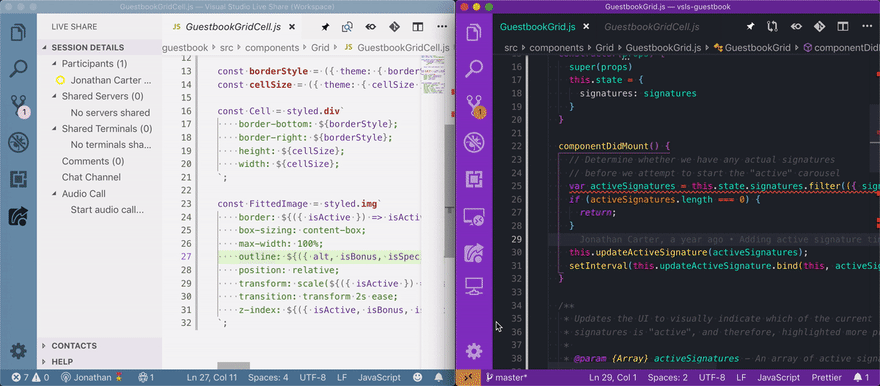Click the feedback smiley in status bar
Viewport: 880px width, 386px height.
tap(418, 378)
